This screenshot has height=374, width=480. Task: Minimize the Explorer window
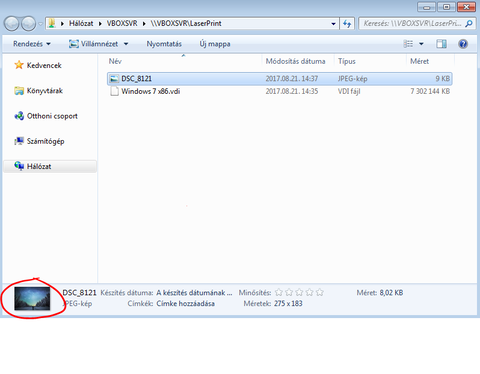(426, 7)
